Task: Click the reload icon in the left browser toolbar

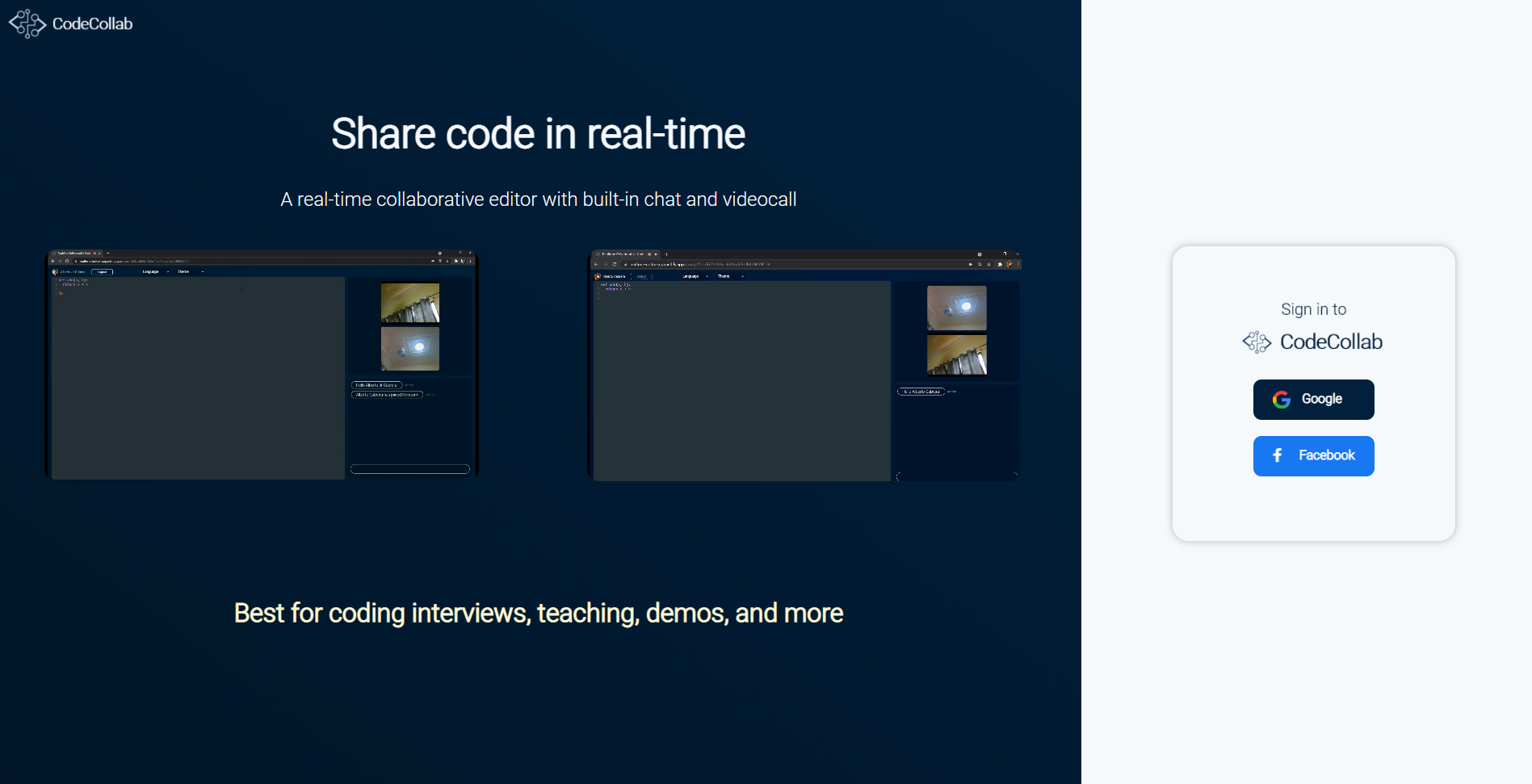Action: tap(68, 261)
